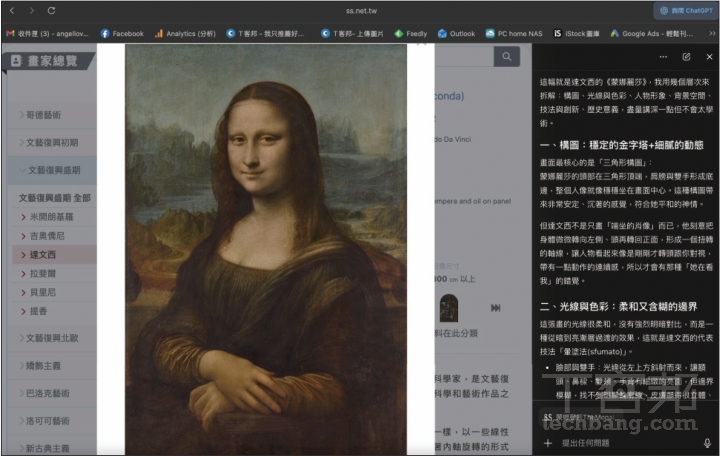
Task: Click the magnifier search button
Action: 506,56
